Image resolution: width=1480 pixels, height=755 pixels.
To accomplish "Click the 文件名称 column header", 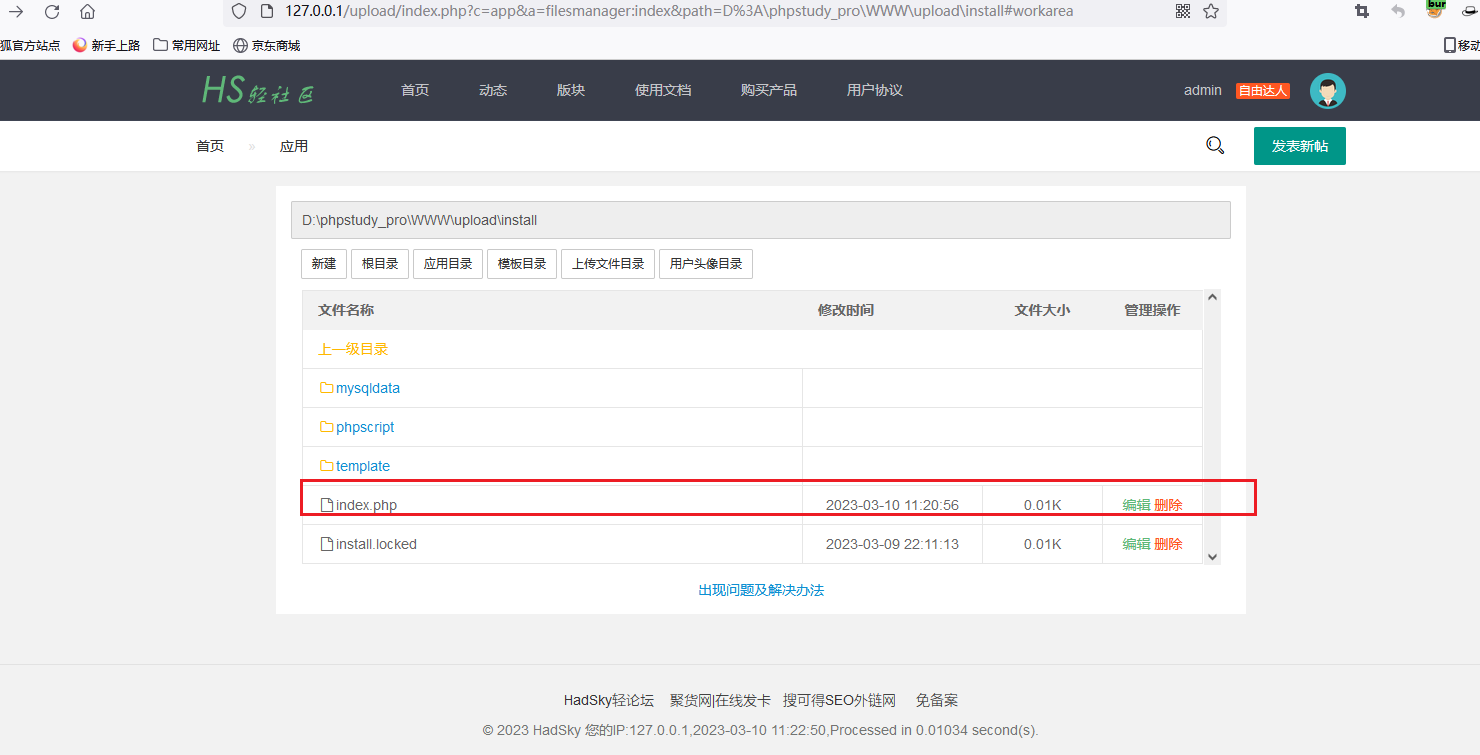I will (x=346, y=310).
